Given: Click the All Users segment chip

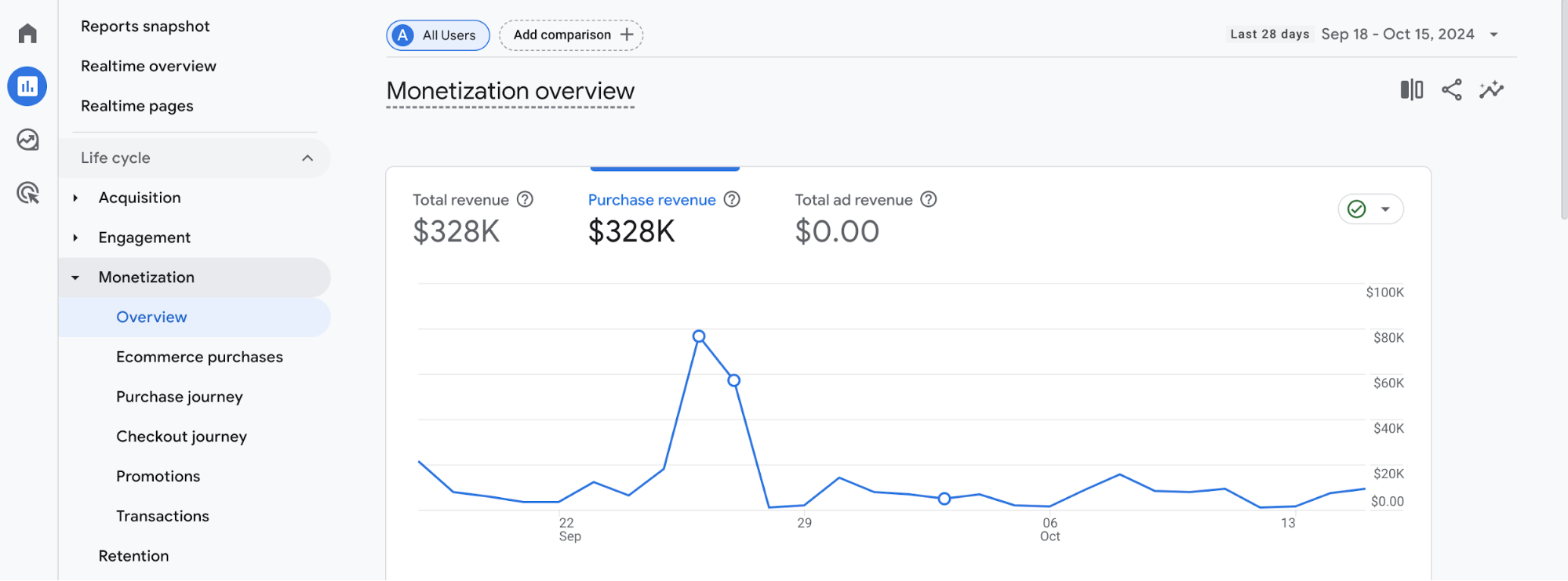Looking at the screenshot, I should [x=438, y=35].
